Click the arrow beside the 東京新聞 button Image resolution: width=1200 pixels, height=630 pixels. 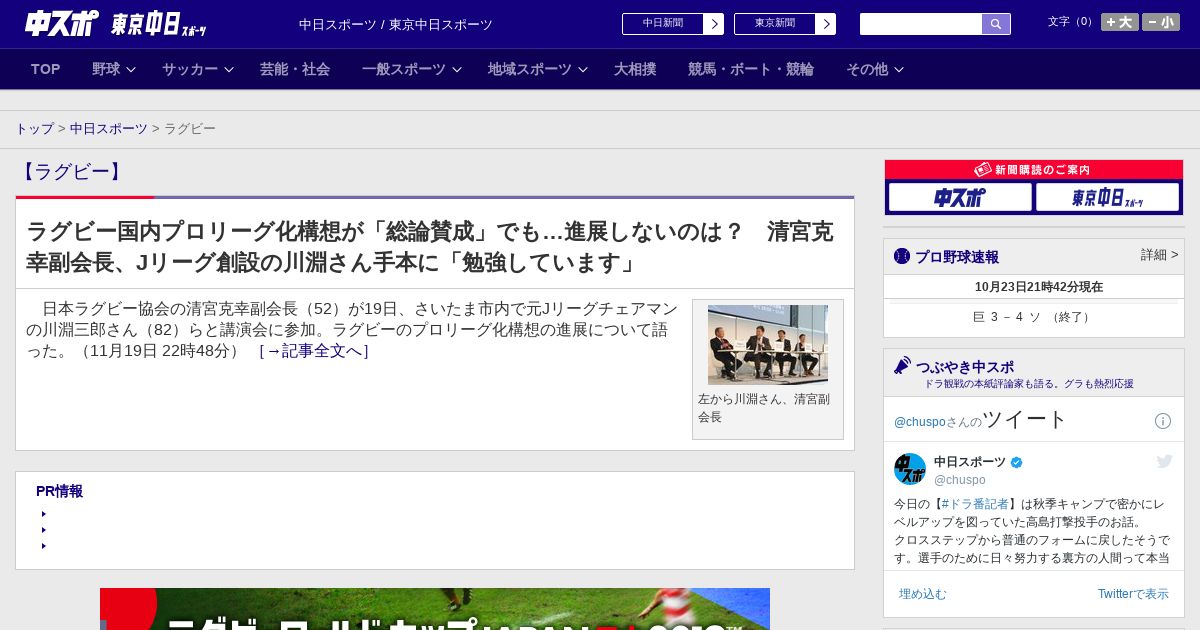825,24
